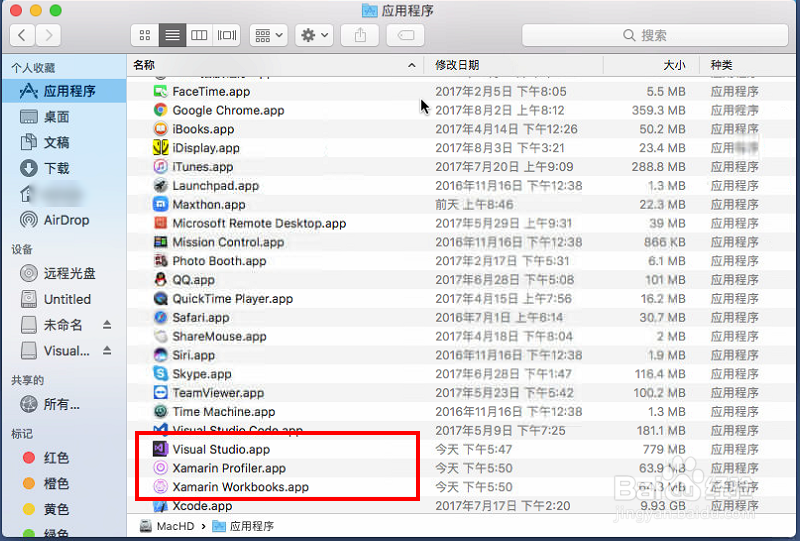Select the Photo Booth.app icon
The image size is (800, 541).
pos(160,261)
